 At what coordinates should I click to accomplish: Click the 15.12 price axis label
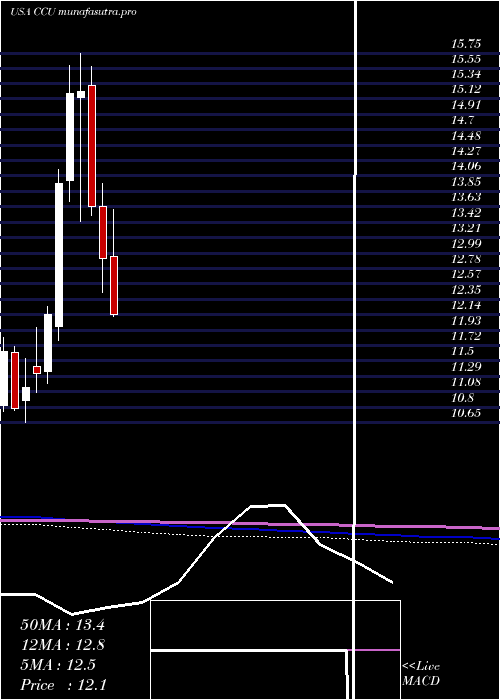tap(466, 89)
